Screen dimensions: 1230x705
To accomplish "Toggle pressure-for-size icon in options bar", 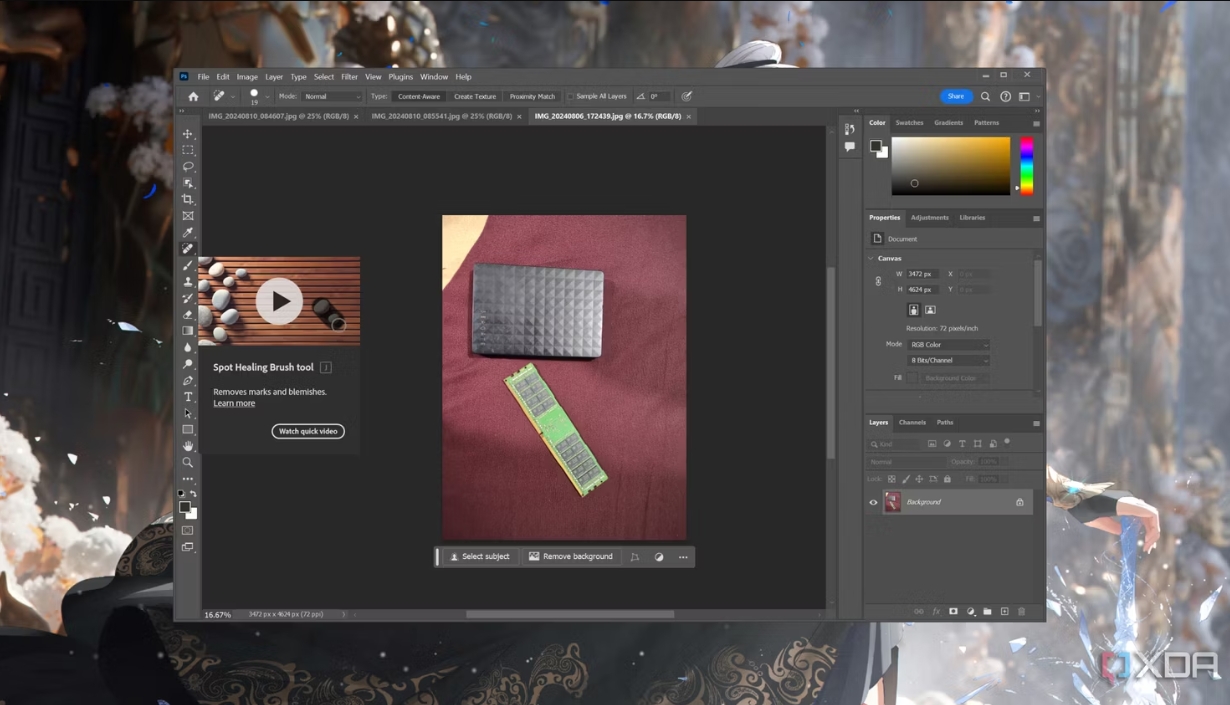I will pos(687,97).
